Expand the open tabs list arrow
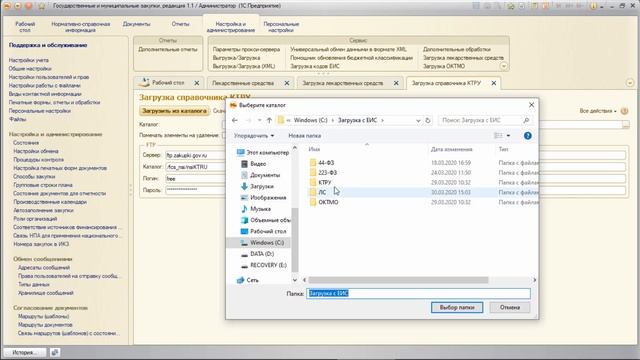This screenshot has height=360, width=640. pyautogui.click(x=630, y=83)
